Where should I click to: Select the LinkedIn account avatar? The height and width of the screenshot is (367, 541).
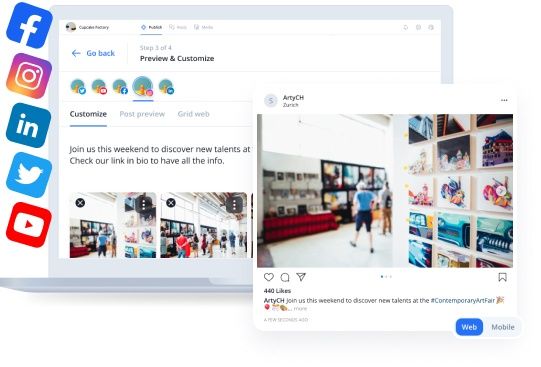click(x=166, y=87)
